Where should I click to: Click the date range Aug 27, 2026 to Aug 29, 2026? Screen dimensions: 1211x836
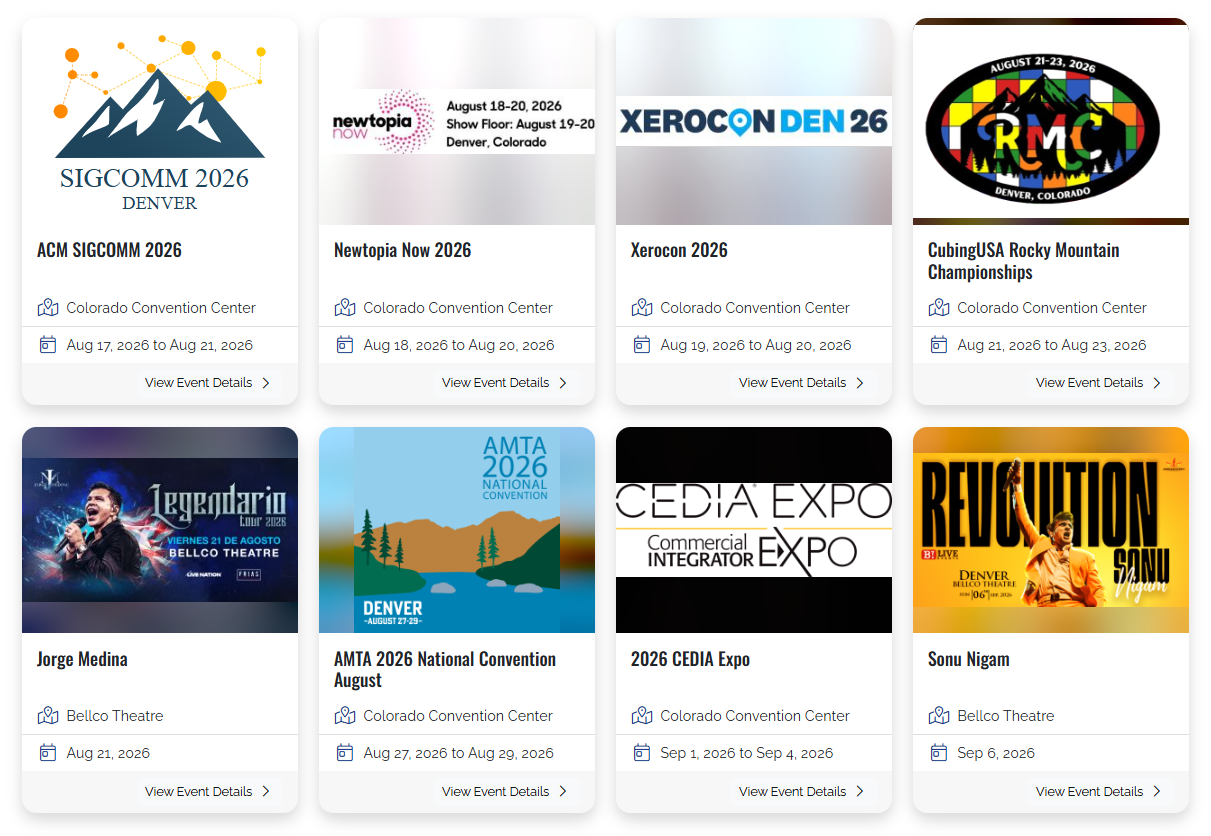pyautogui.click(x=459, y=753)
